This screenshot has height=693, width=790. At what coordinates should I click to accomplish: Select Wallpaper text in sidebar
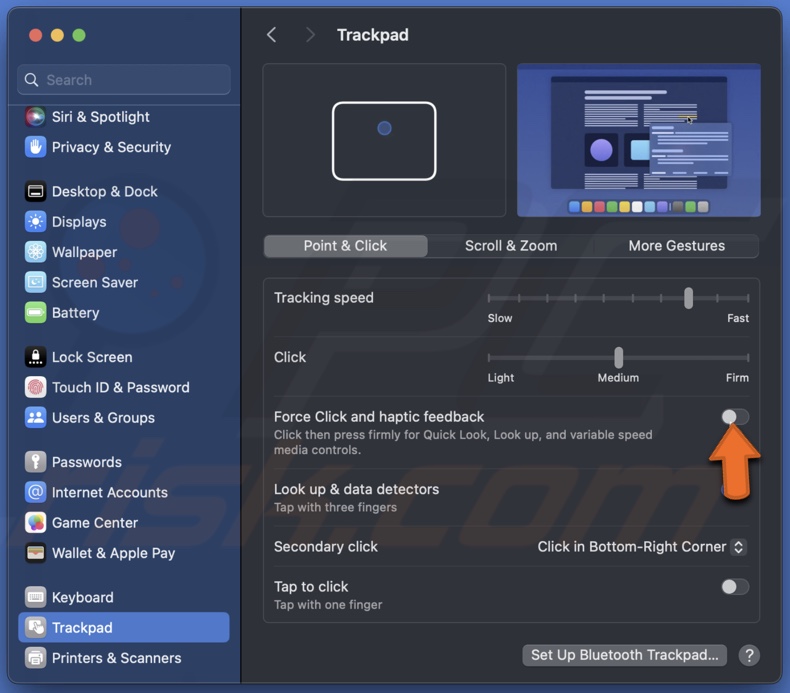85,252
